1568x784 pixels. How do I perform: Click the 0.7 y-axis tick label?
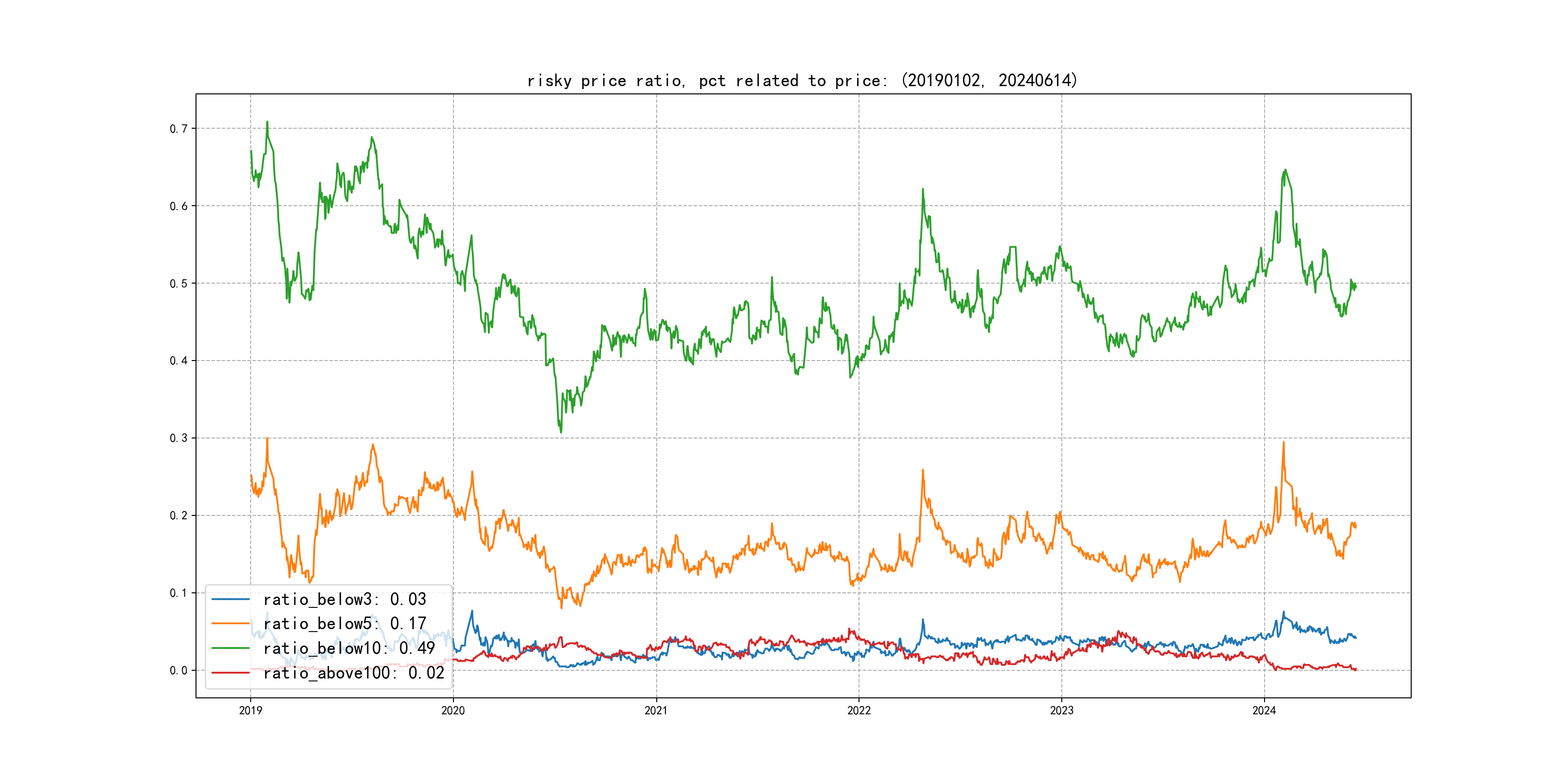(x=179, y=128)
